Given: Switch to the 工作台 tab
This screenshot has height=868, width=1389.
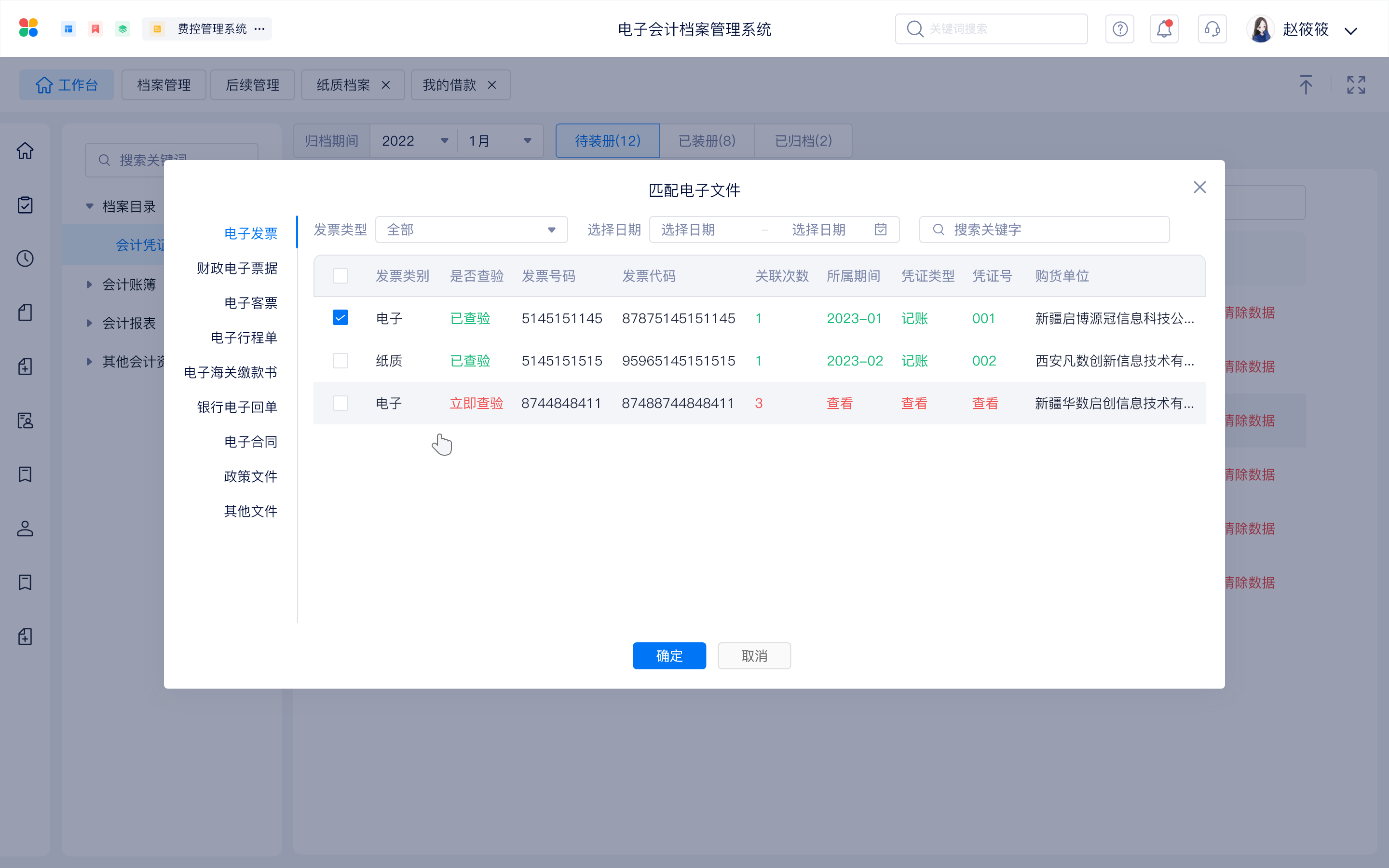Looking at the screenshot, I should click(67, 85).
